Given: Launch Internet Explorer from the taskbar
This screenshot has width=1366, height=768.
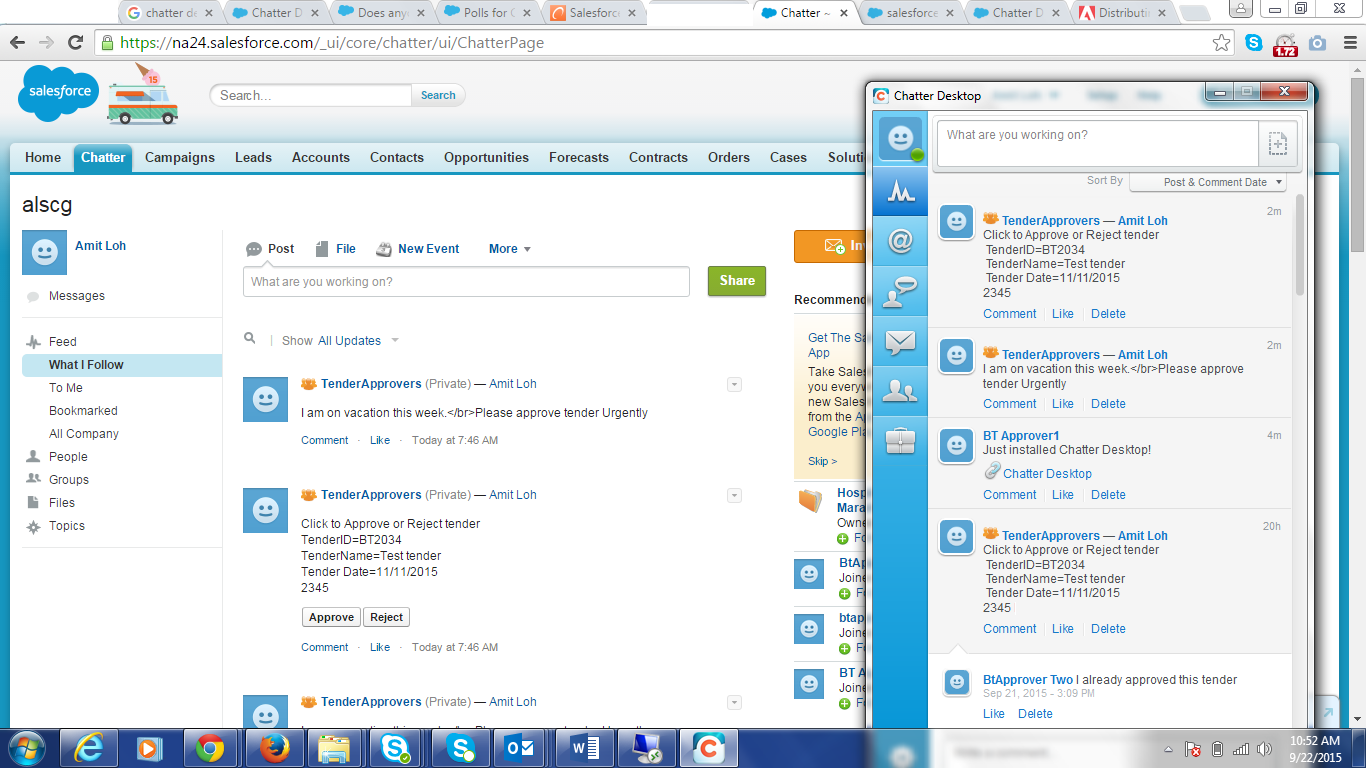Looking at the screenshot, I should point(90,748).
